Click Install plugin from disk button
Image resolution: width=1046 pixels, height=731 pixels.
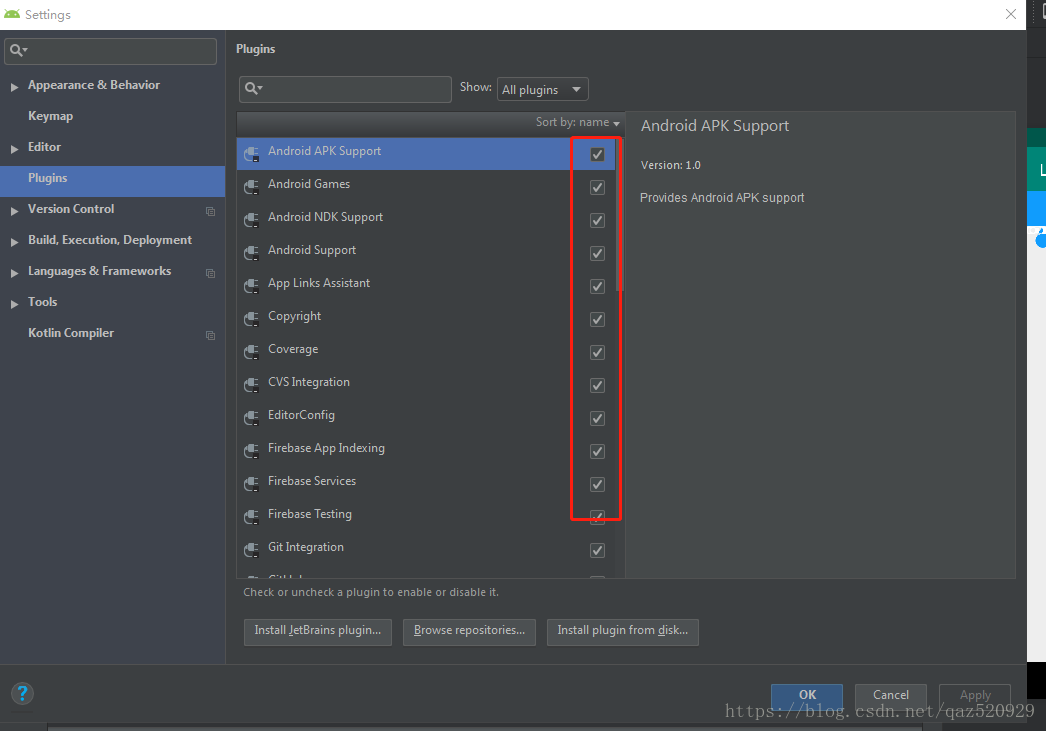coord(622,632)
